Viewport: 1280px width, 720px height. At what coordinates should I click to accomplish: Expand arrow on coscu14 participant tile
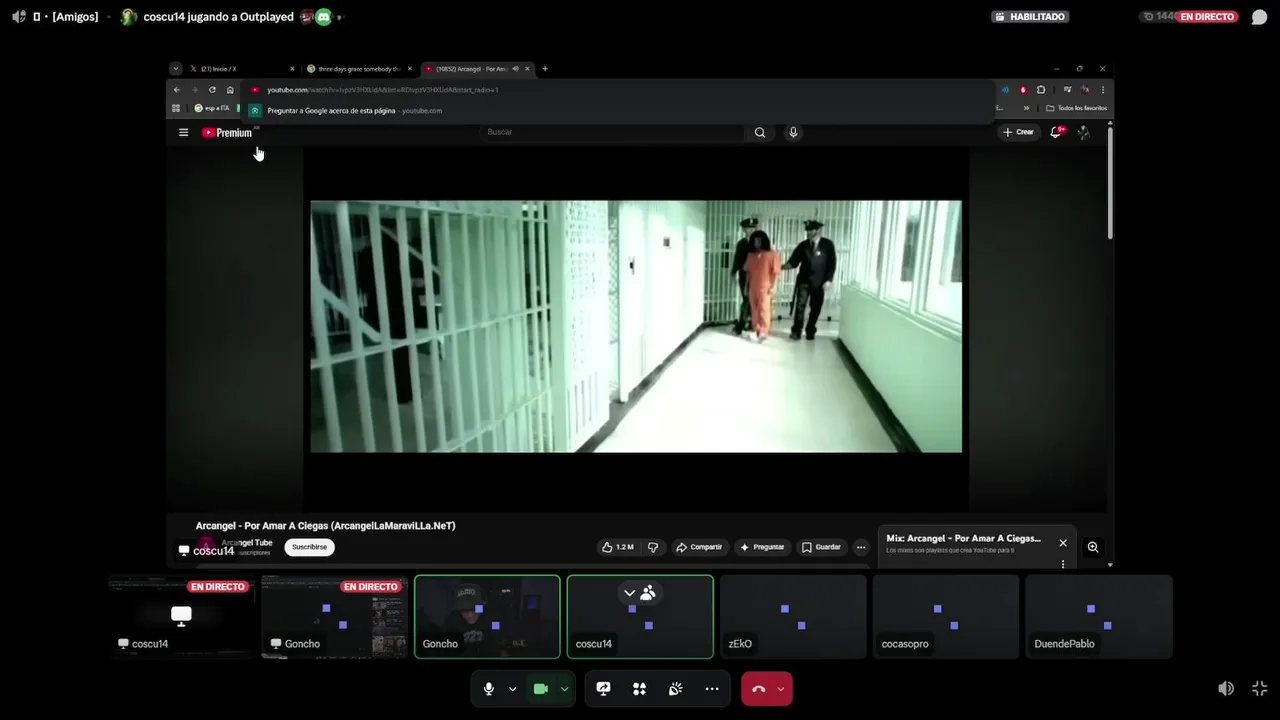pos(629,593)
